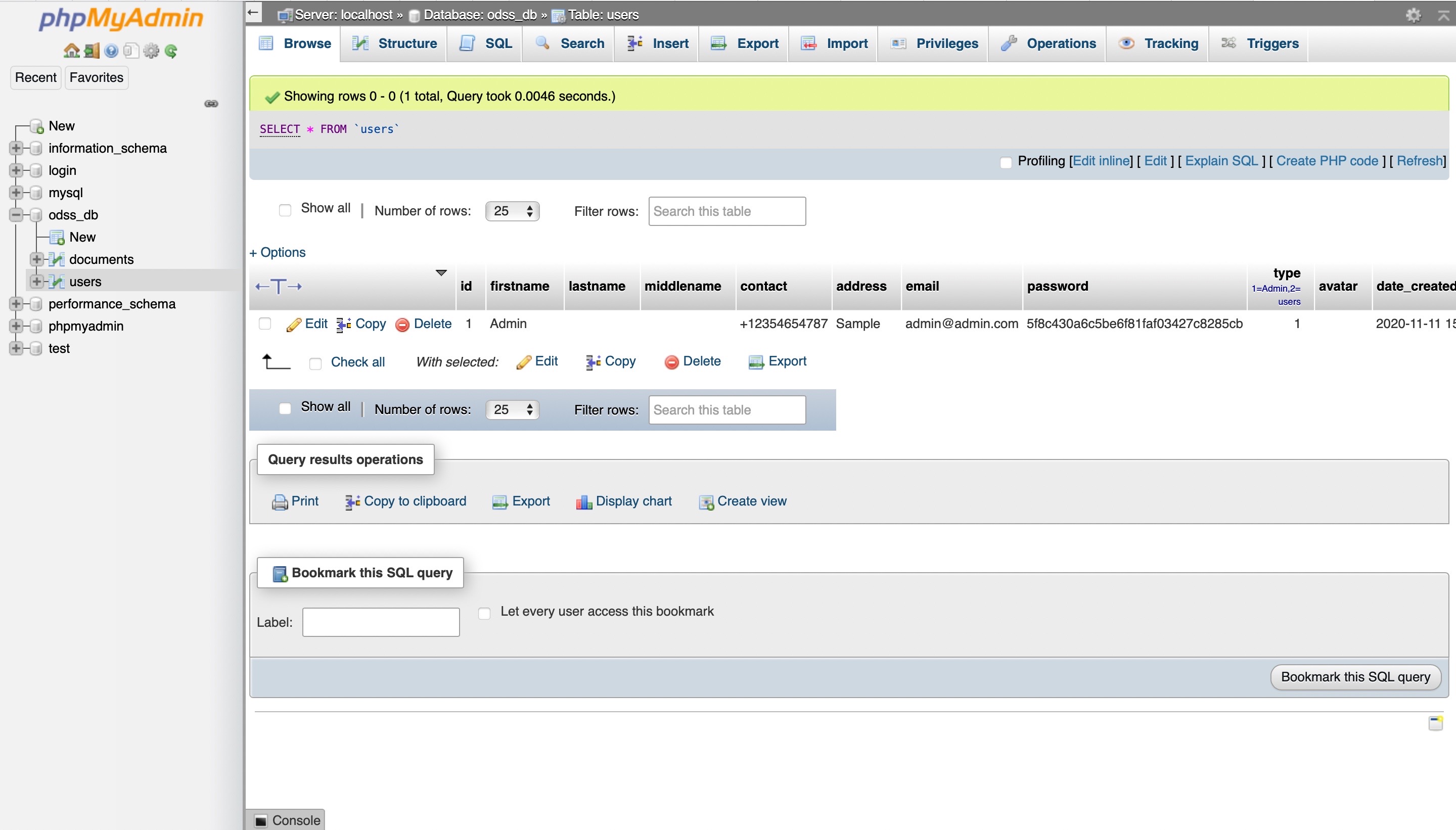Open Explain SQL link
Screen dimensions: 1456x830
(1221, 161)
